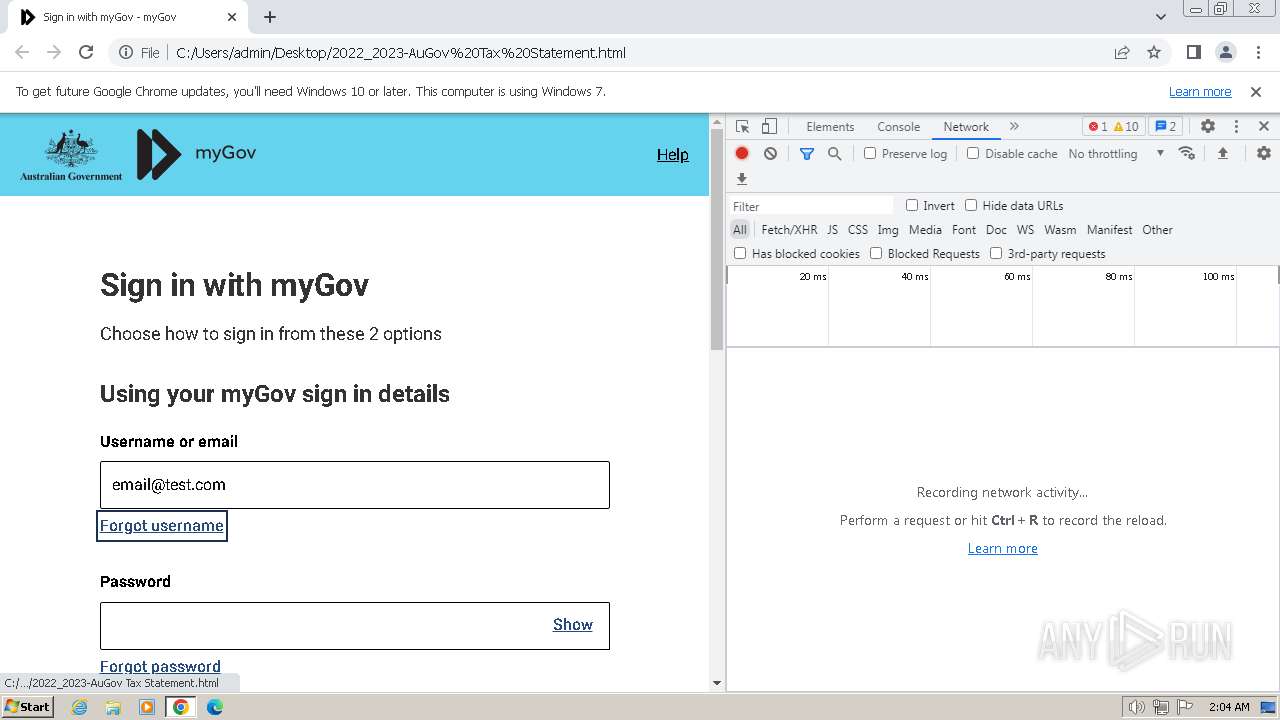Open Microsoft Edge from the taskbar
Viewport: 1280px width, 720px height.
215,707
